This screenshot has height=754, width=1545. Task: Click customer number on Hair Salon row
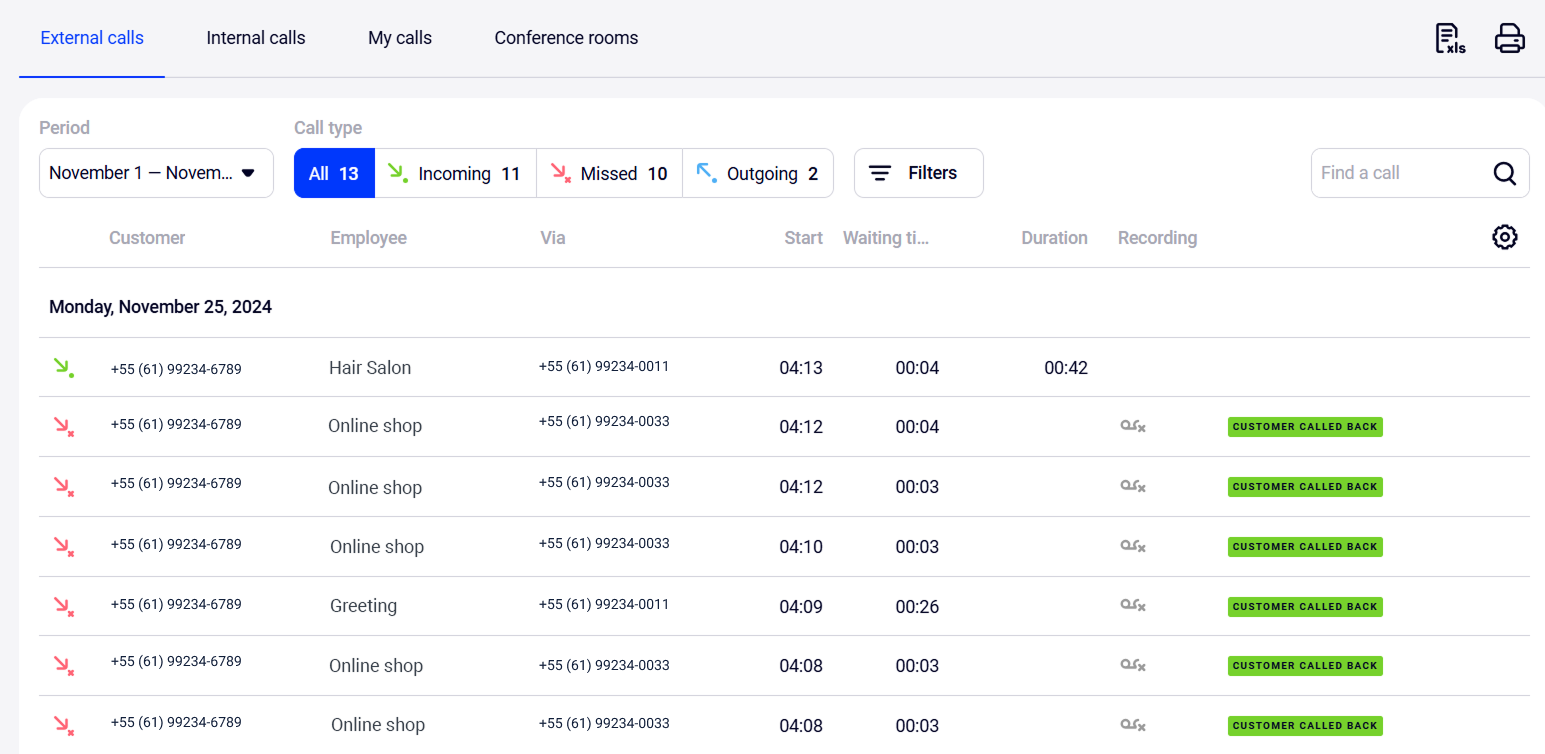pos(176,369)
